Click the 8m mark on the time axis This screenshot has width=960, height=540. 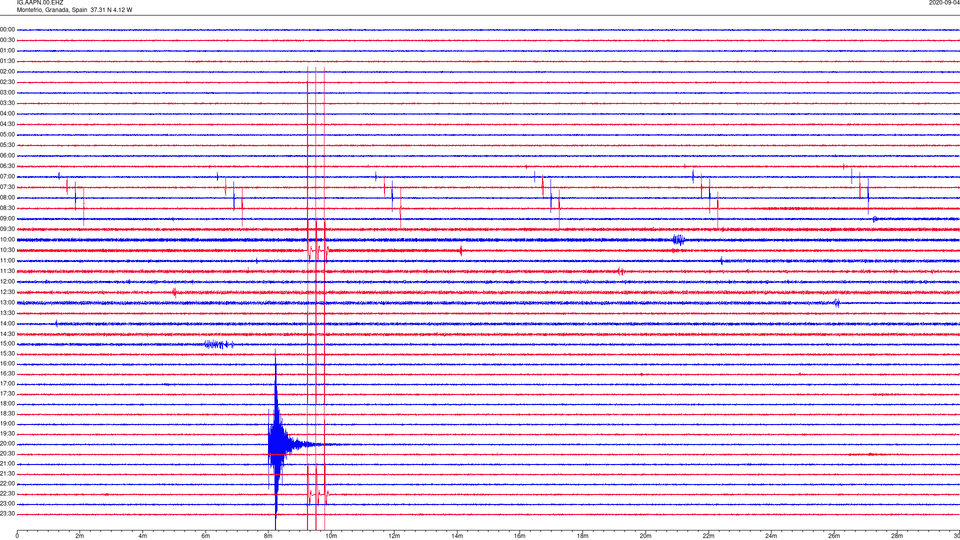tap(268, 536)
